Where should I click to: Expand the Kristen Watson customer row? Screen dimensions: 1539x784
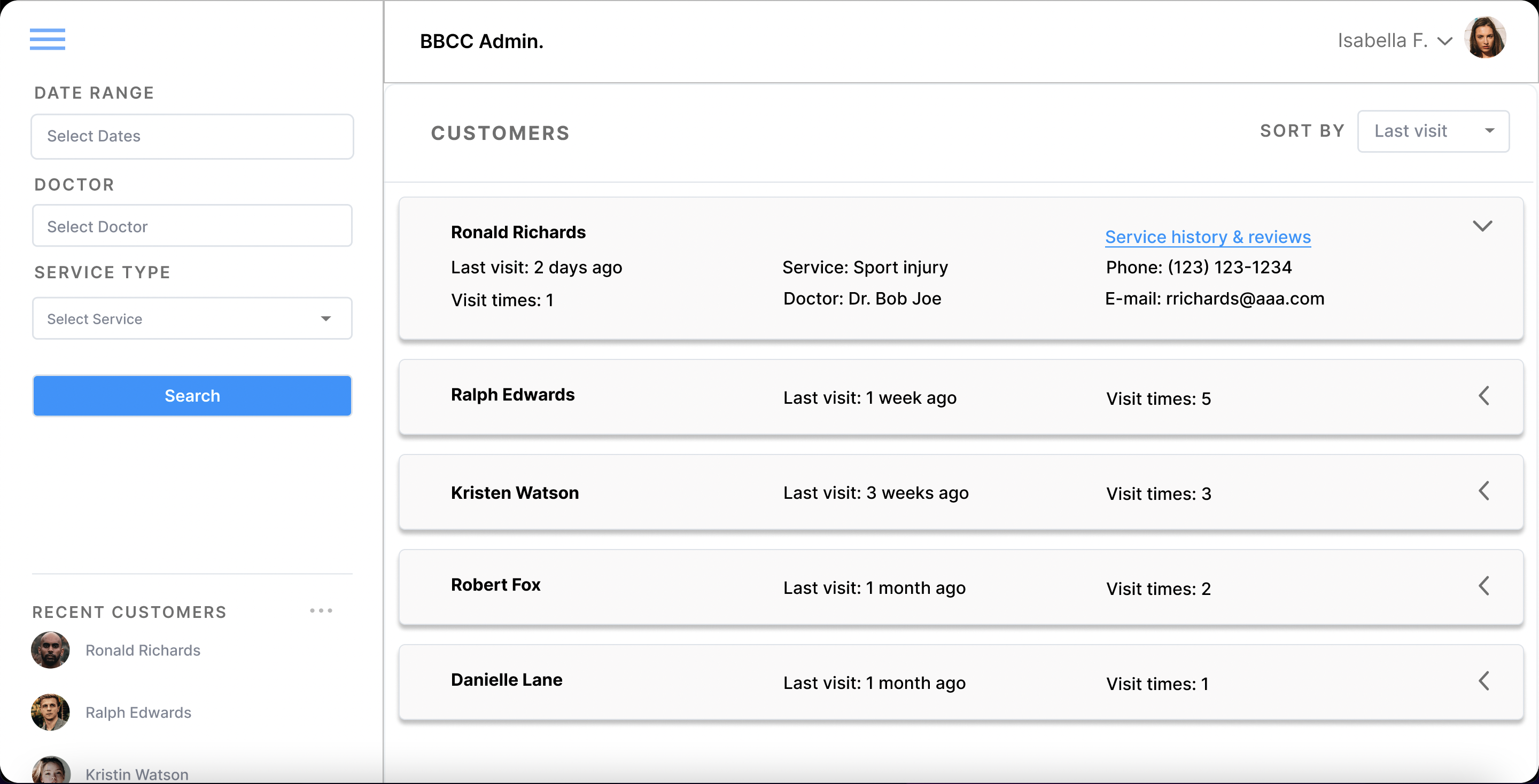(1483, 491)
